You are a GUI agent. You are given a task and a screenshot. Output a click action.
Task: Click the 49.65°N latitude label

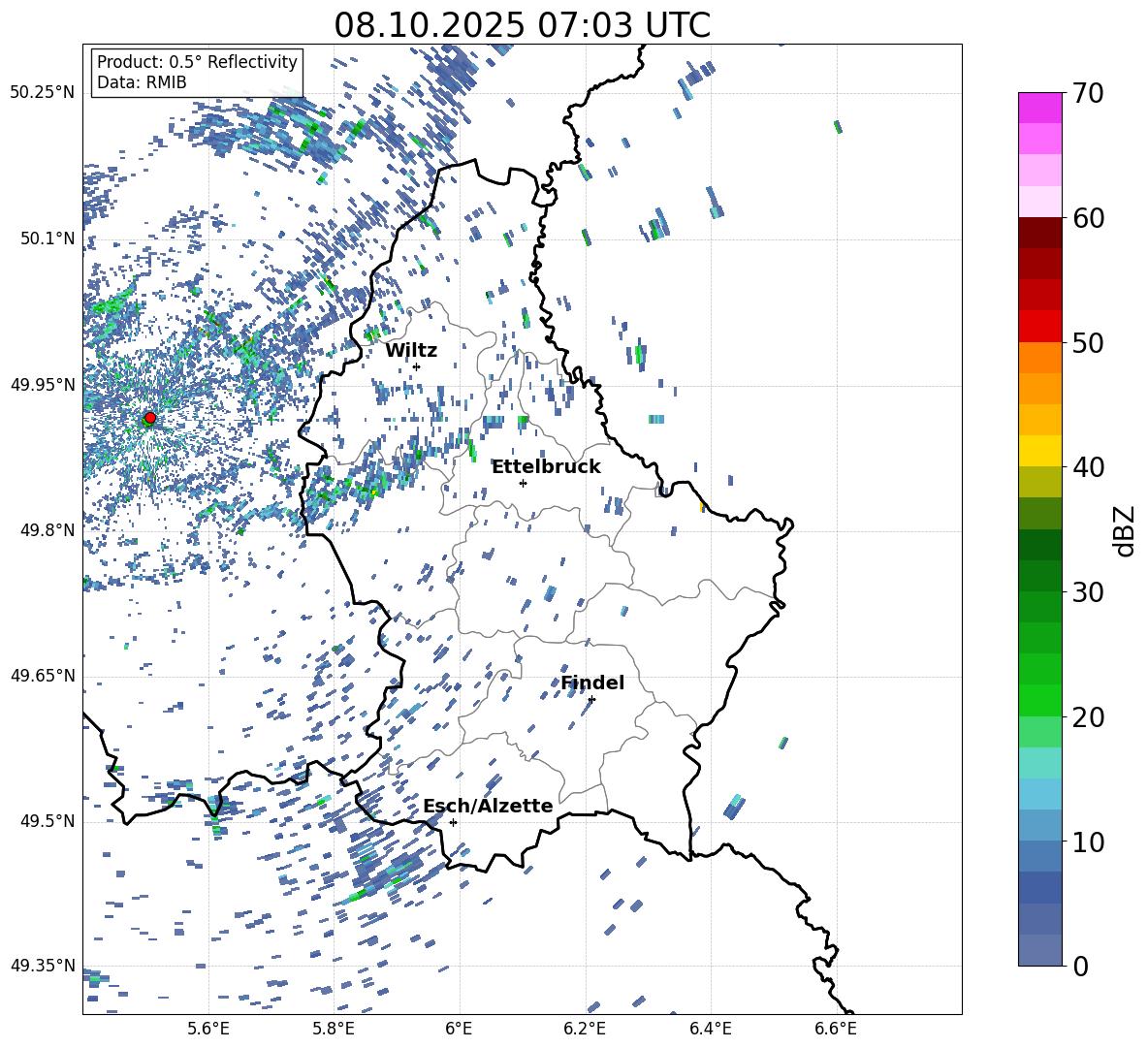(43, 675)
